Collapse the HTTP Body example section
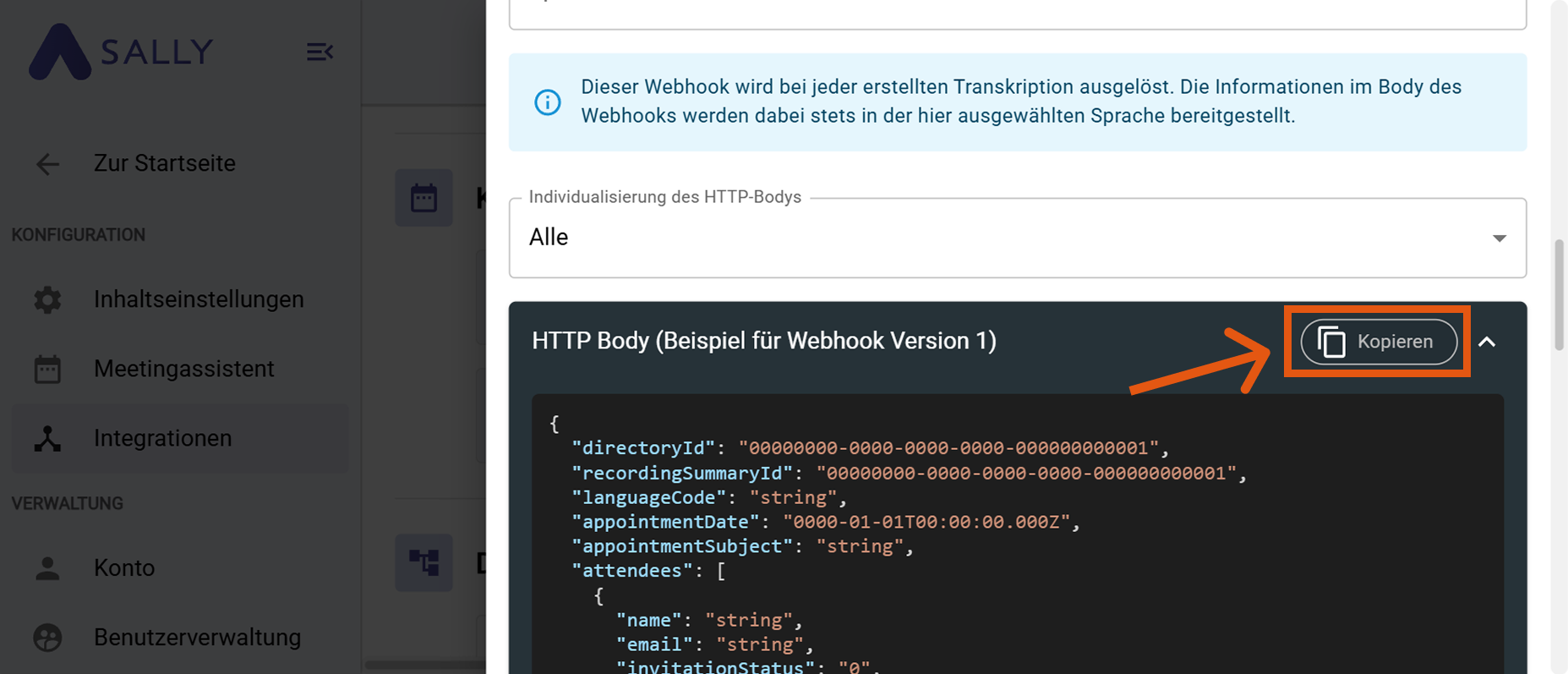This screenshot has width=1568, height=674. coord(1487,342)
